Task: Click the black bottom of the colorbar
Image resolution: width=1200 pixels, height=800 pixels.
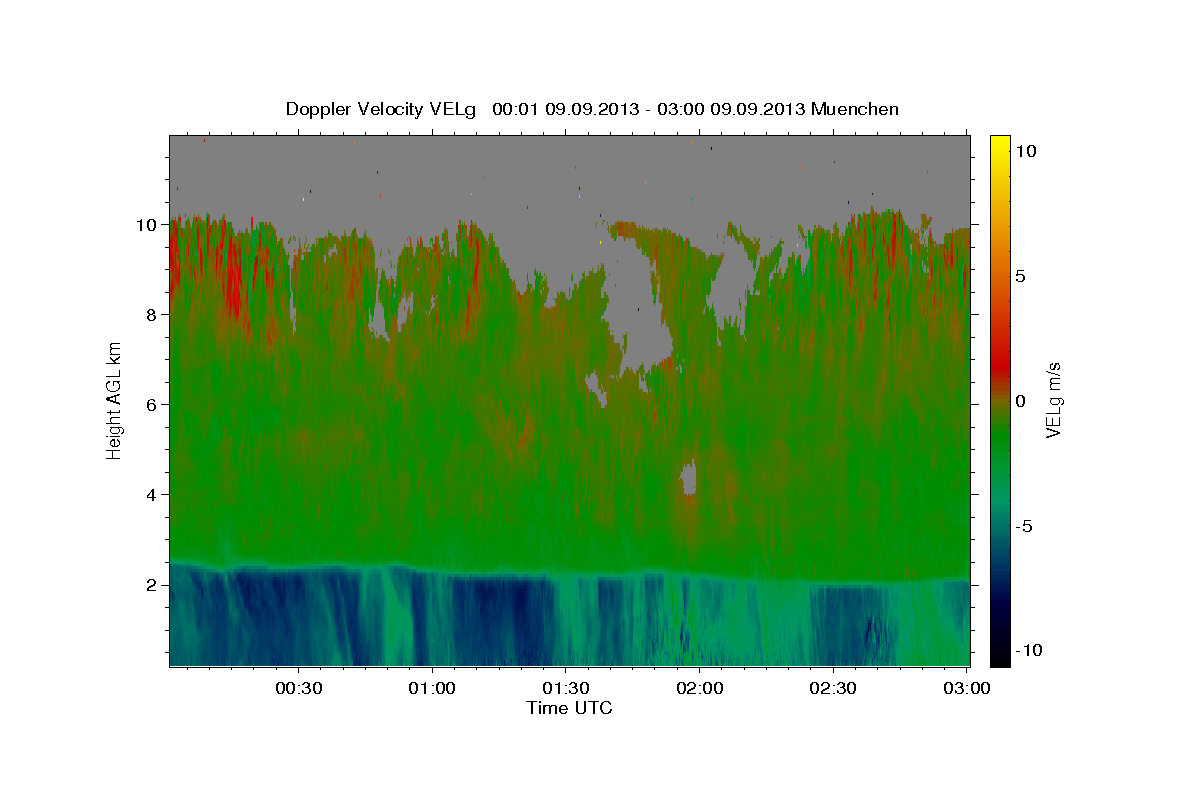Action: click(x=1000, y=655)
